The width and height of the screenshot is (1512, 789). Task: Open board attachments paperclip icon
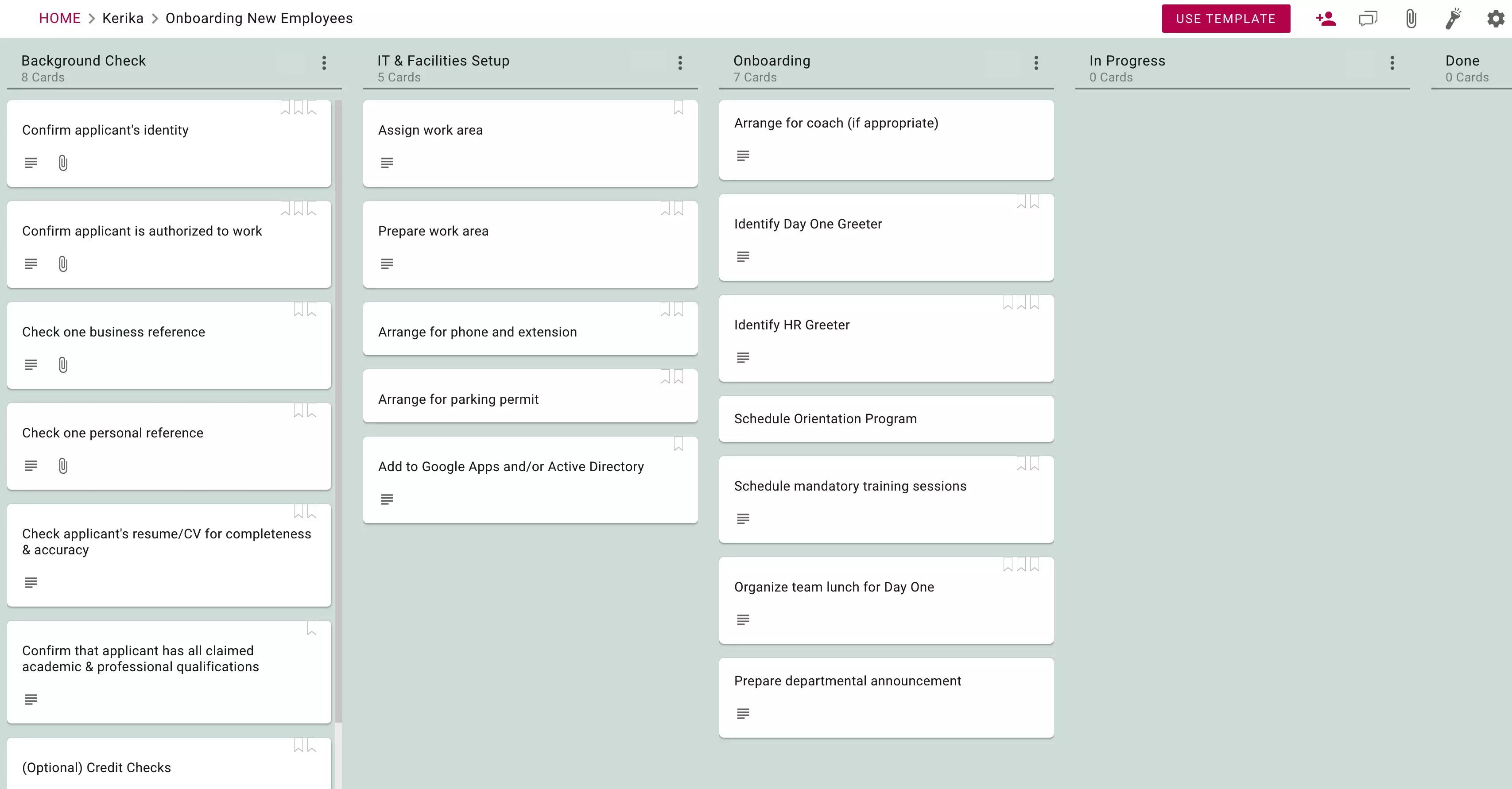click(1411, 19)
